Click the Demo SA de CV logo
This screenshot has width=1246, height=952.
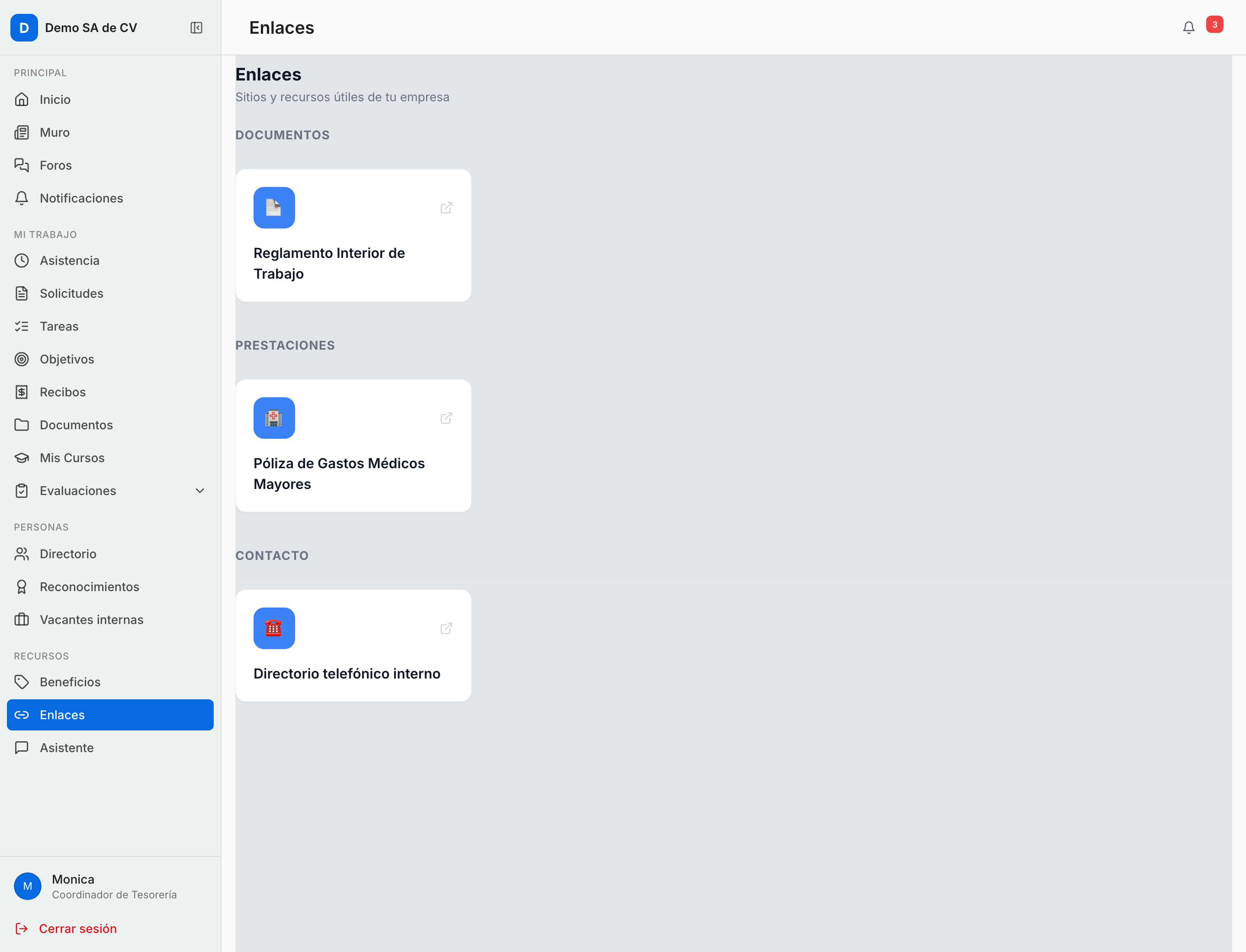click(24, 28)
